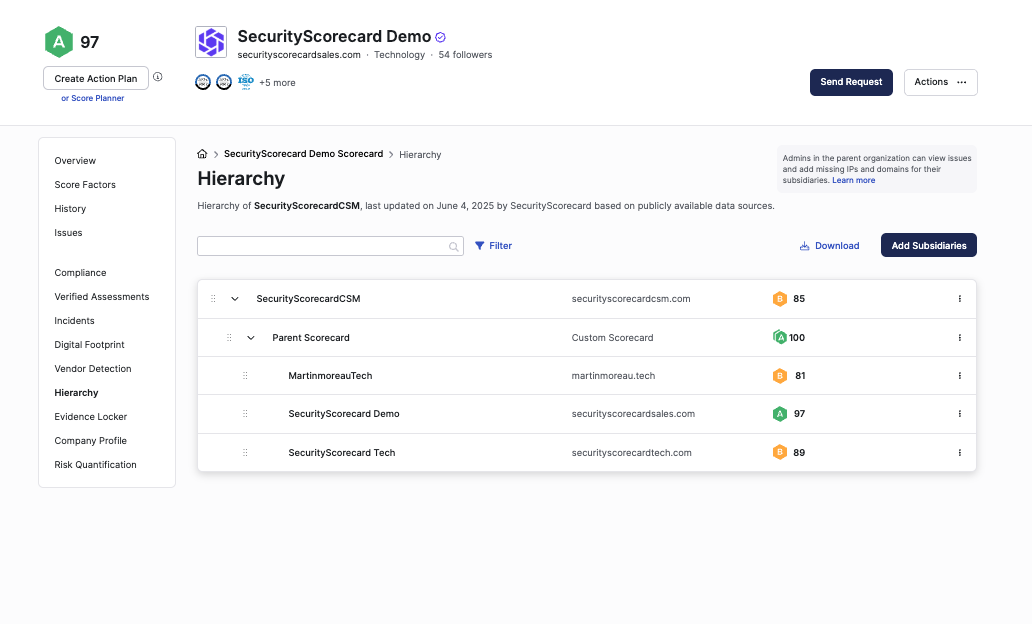Open Incidents in sidebar

point(74,321)
